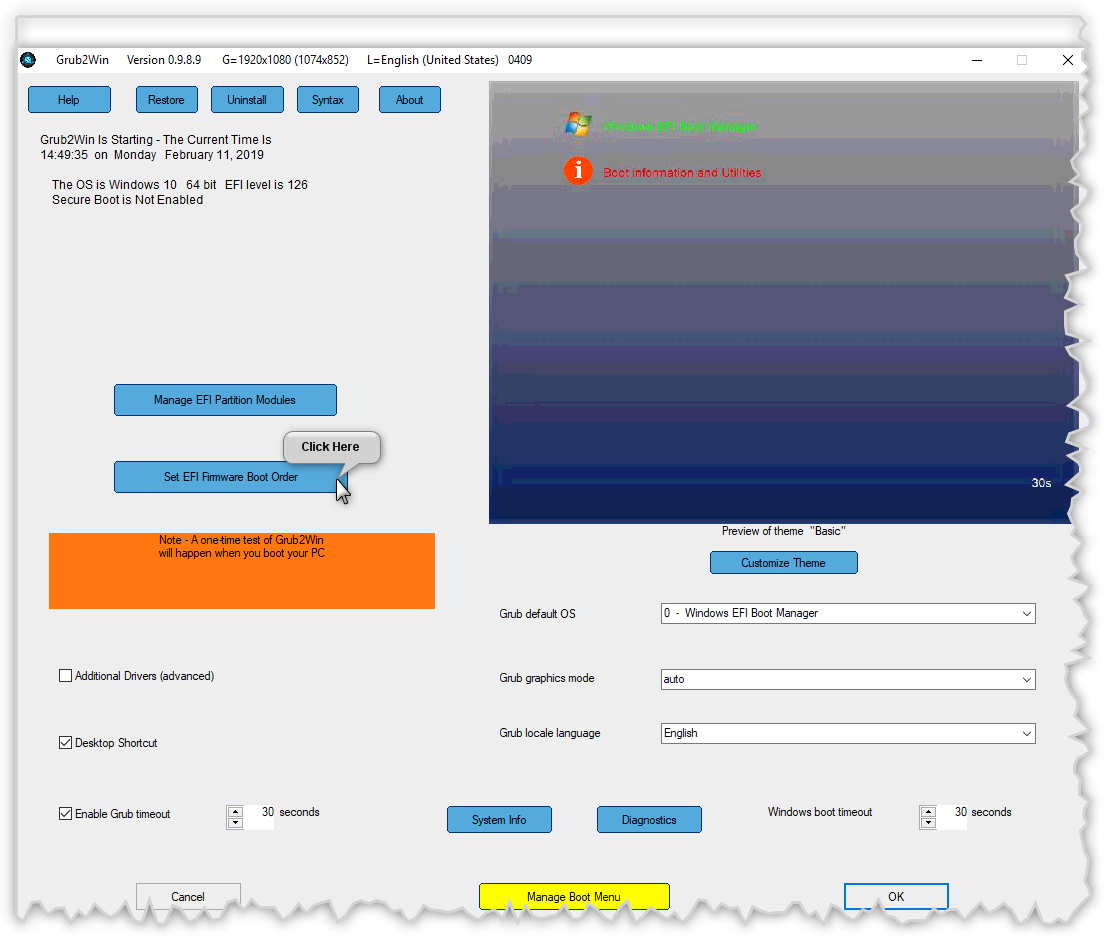This screenshot has height=941, width=1107.
Task: Enable Additional Drivers (advanced) checkbox
Action: click(x=66, y=676)
